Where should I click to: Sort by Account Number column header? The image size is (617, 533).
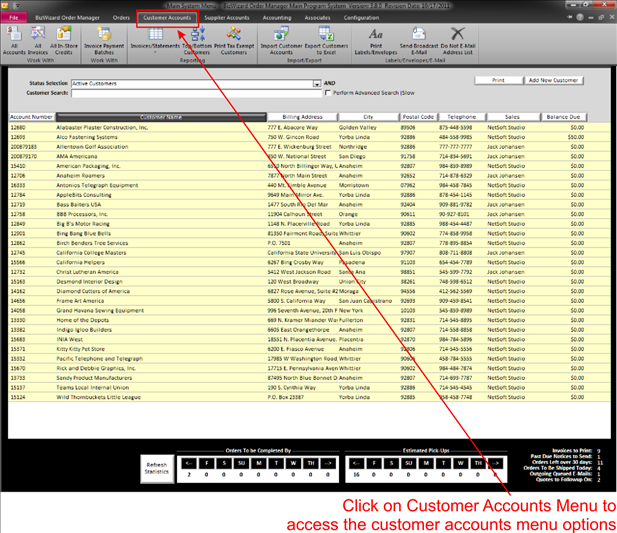click(31, 117)
